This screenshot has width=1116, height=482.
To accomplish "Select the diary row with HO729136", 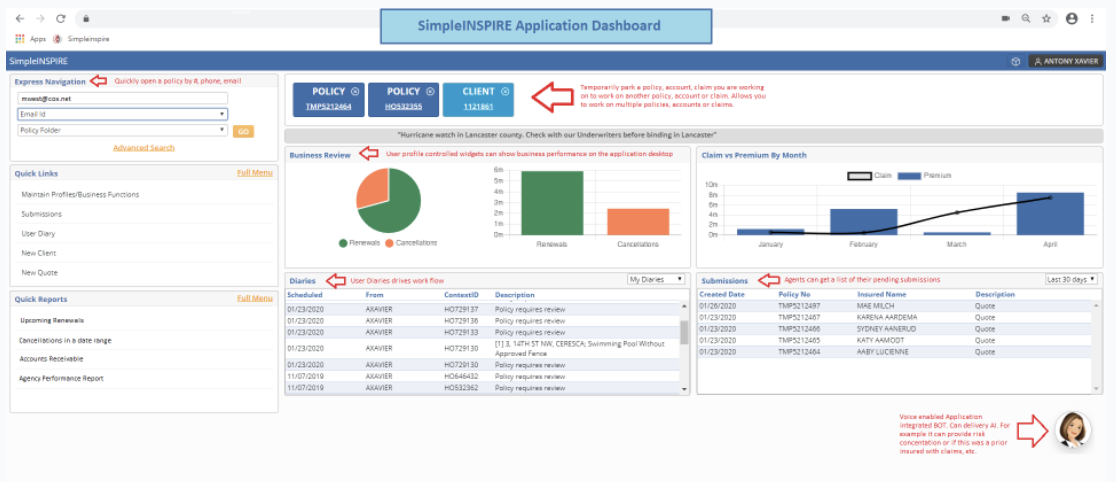I will click(483, 321).
